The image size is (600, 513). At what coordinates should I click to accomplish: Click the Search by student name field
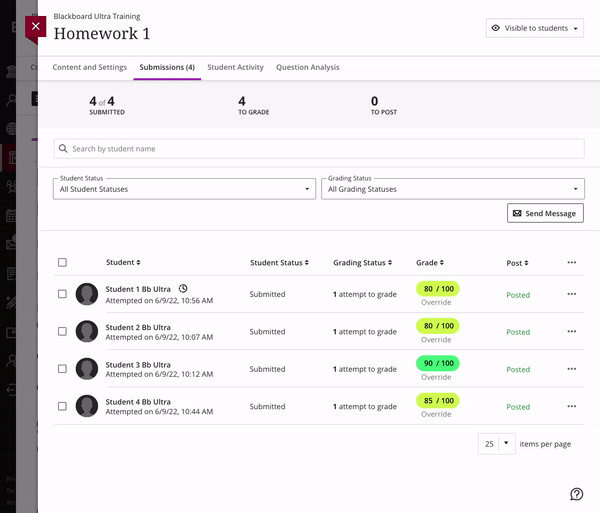coord(319,149)
